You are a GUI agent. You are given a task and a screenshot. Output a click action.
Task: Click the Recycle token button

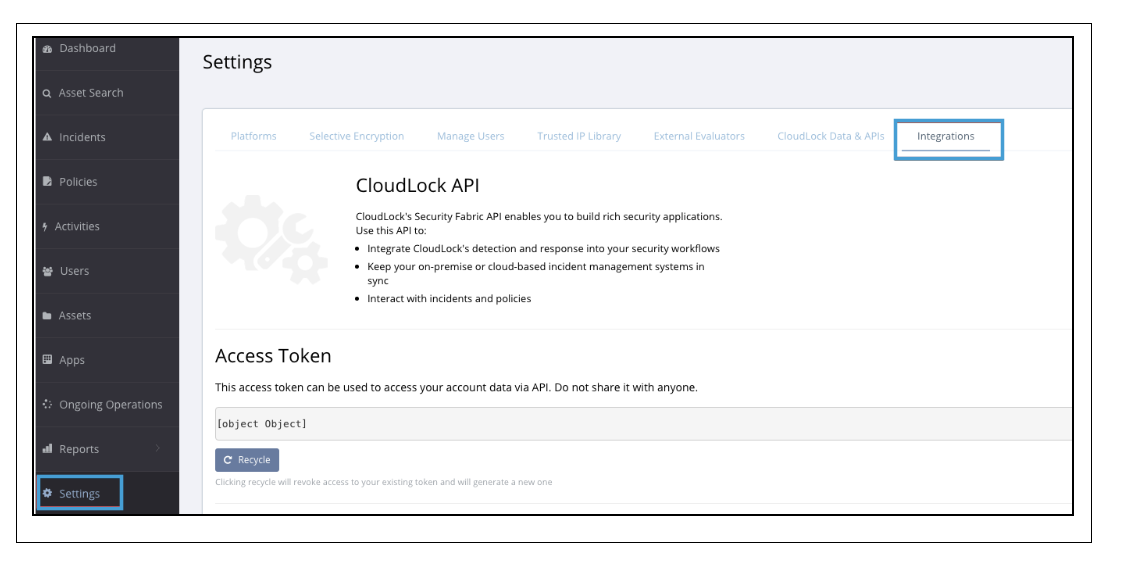click(247, 460)
